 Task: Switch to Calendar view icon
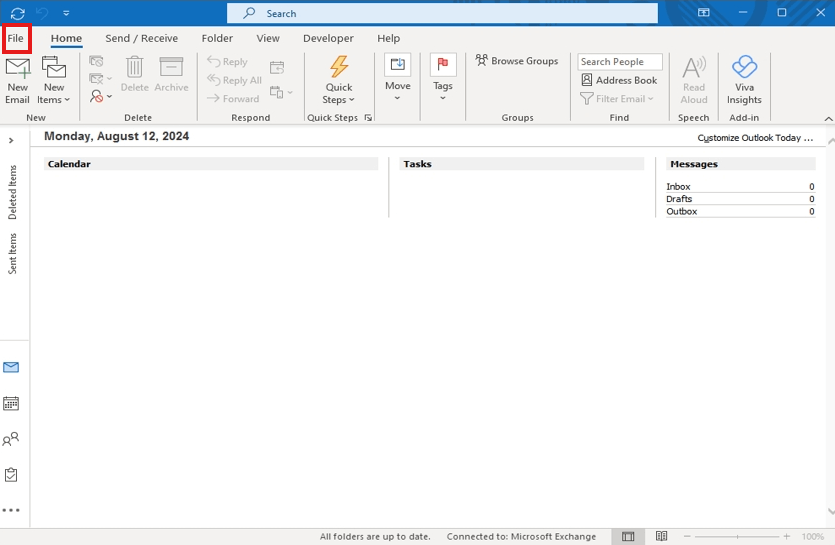[x=11, y=403]
